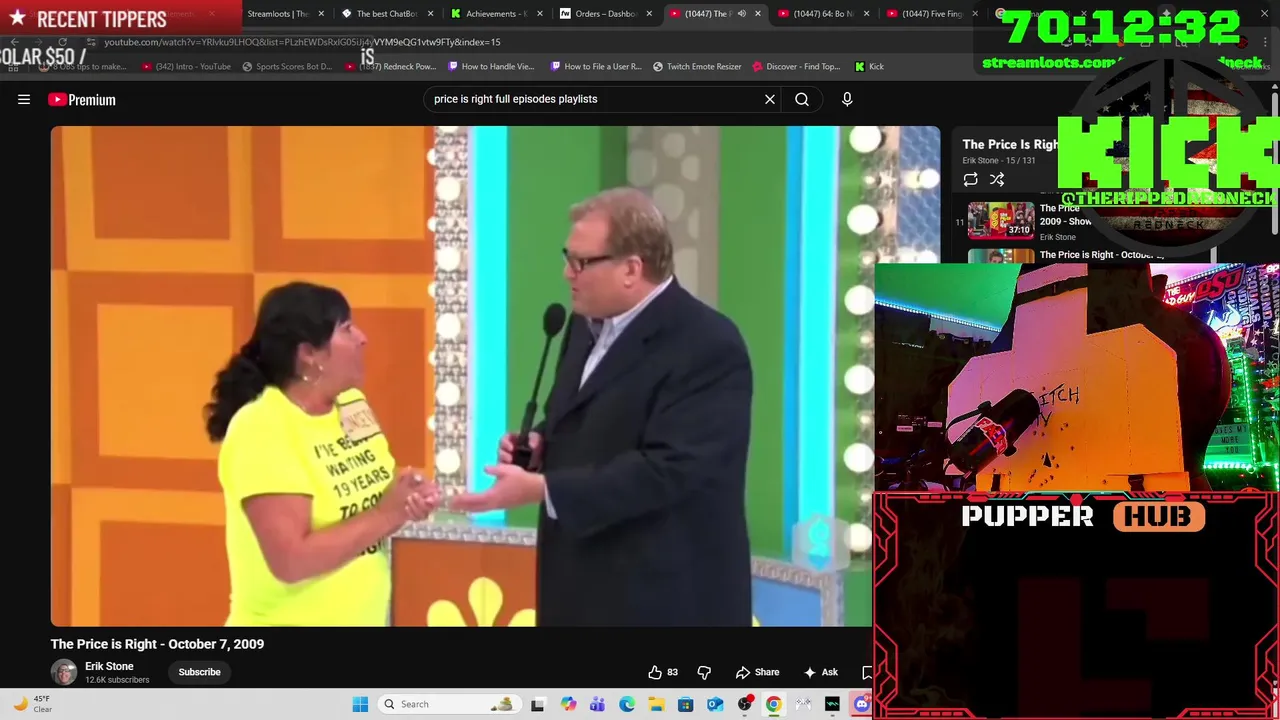Image resolution: width=1280 pixels, height=720 pixels.
Task: Open the Kick bookmark
Action: [869, 67]
